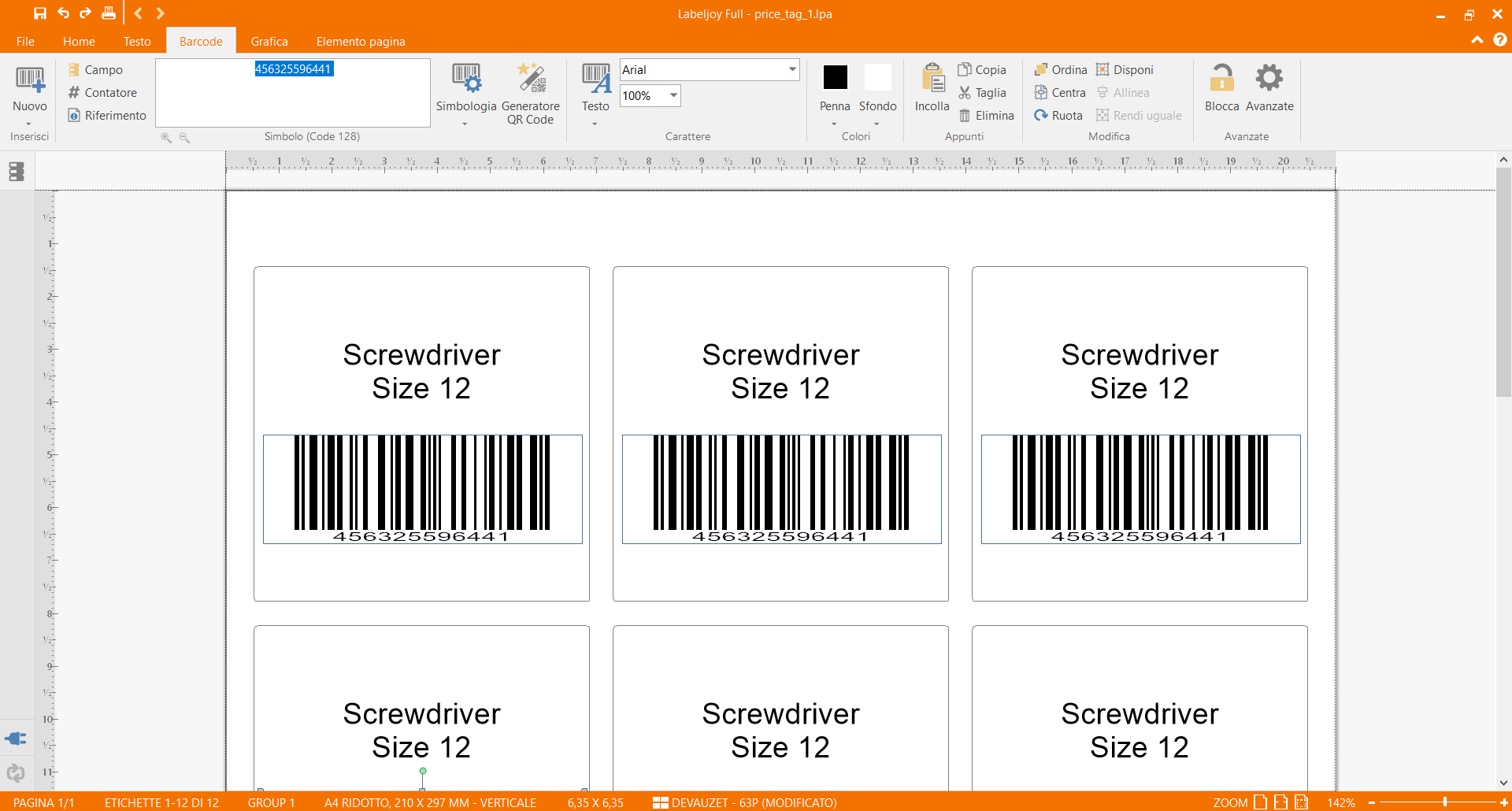
Task: Decrease zoom with the minus button
Action: (x=1372, y=802)
